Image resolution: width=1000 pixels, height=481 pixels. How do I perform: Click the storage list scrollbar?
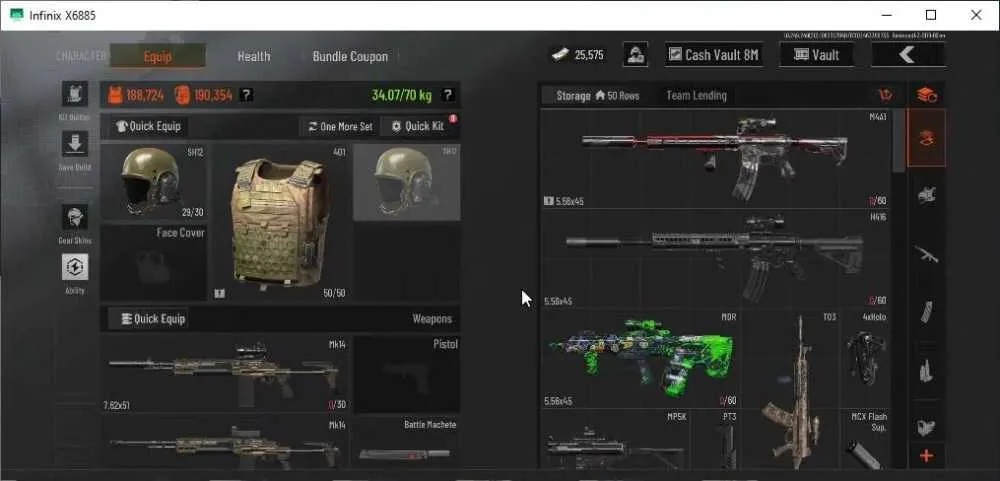pyautogui.click(x=899, y=140)
